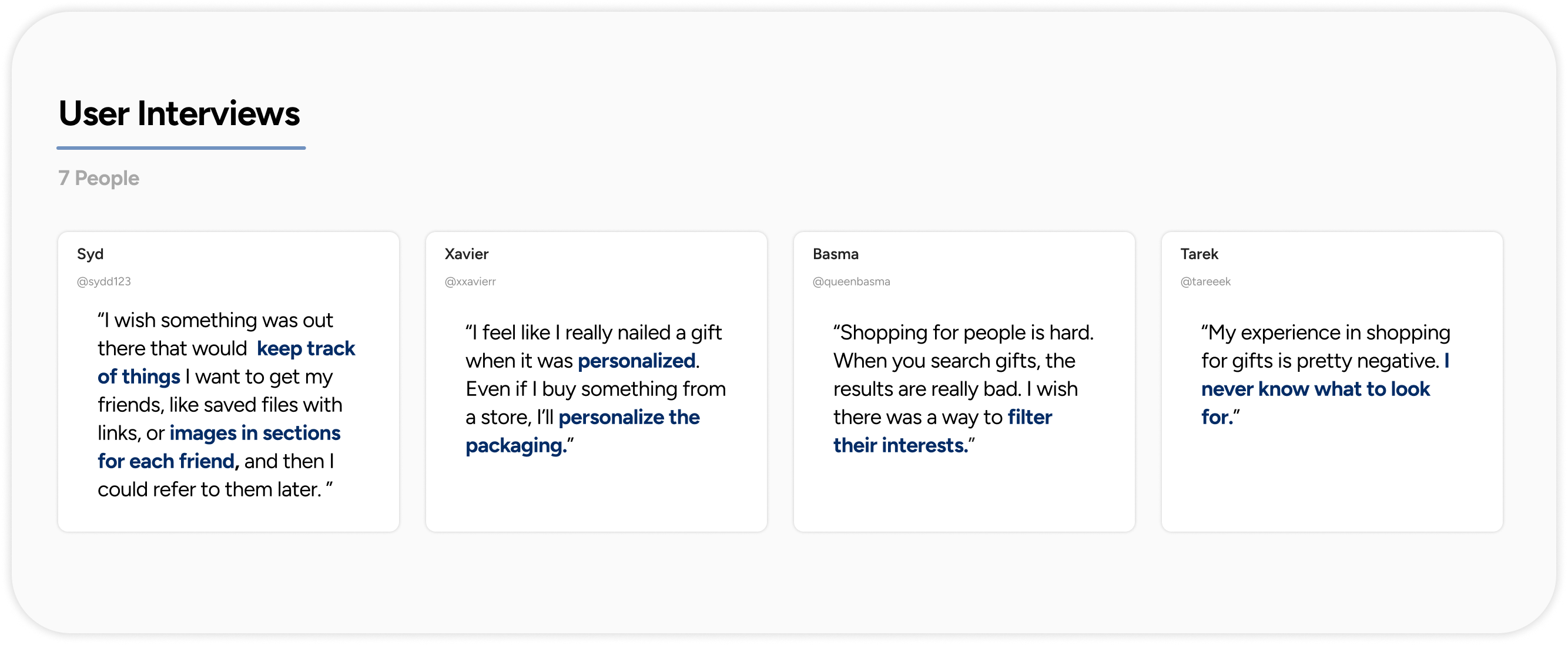Viewport: 1568px width, 645px height.
Task: Click the highlighted "keep track" phrase
Action: point(306,349)
